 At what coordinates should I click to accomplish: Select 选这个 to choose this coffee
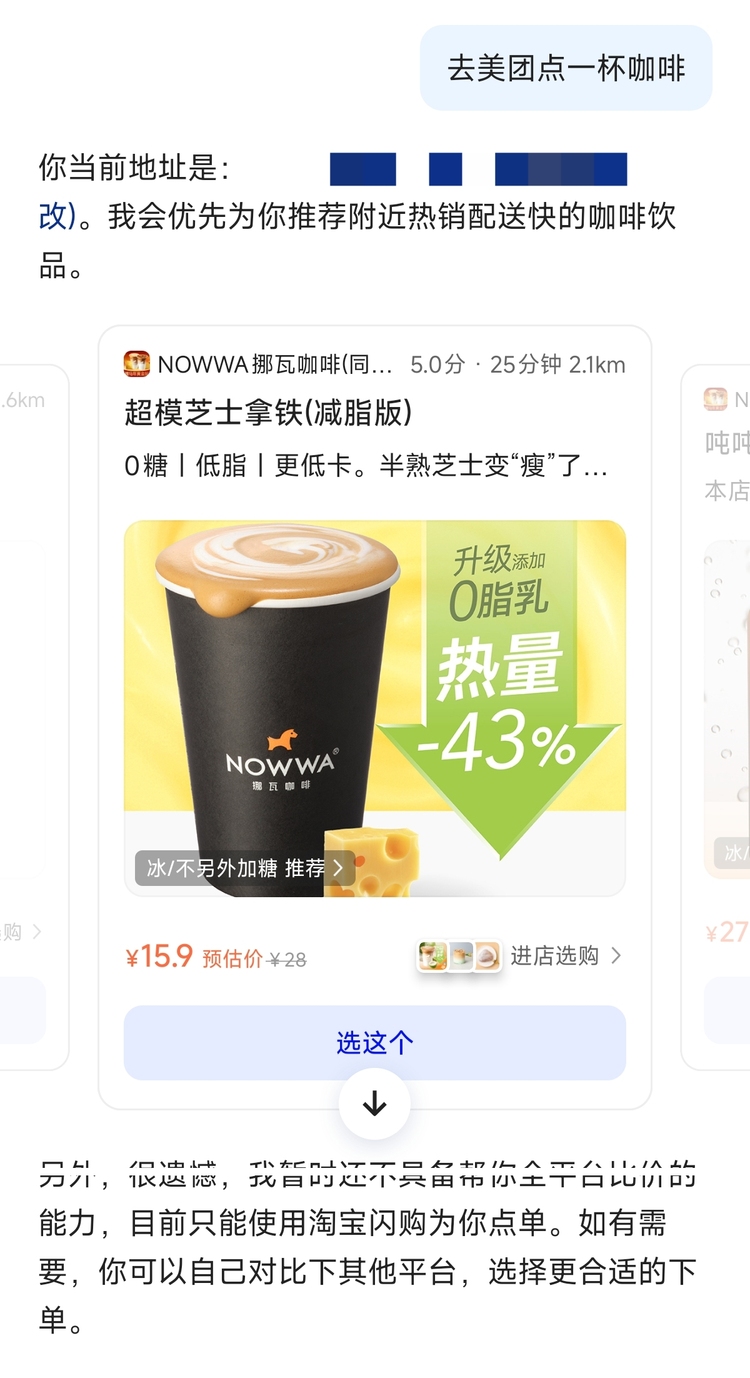375,1043
